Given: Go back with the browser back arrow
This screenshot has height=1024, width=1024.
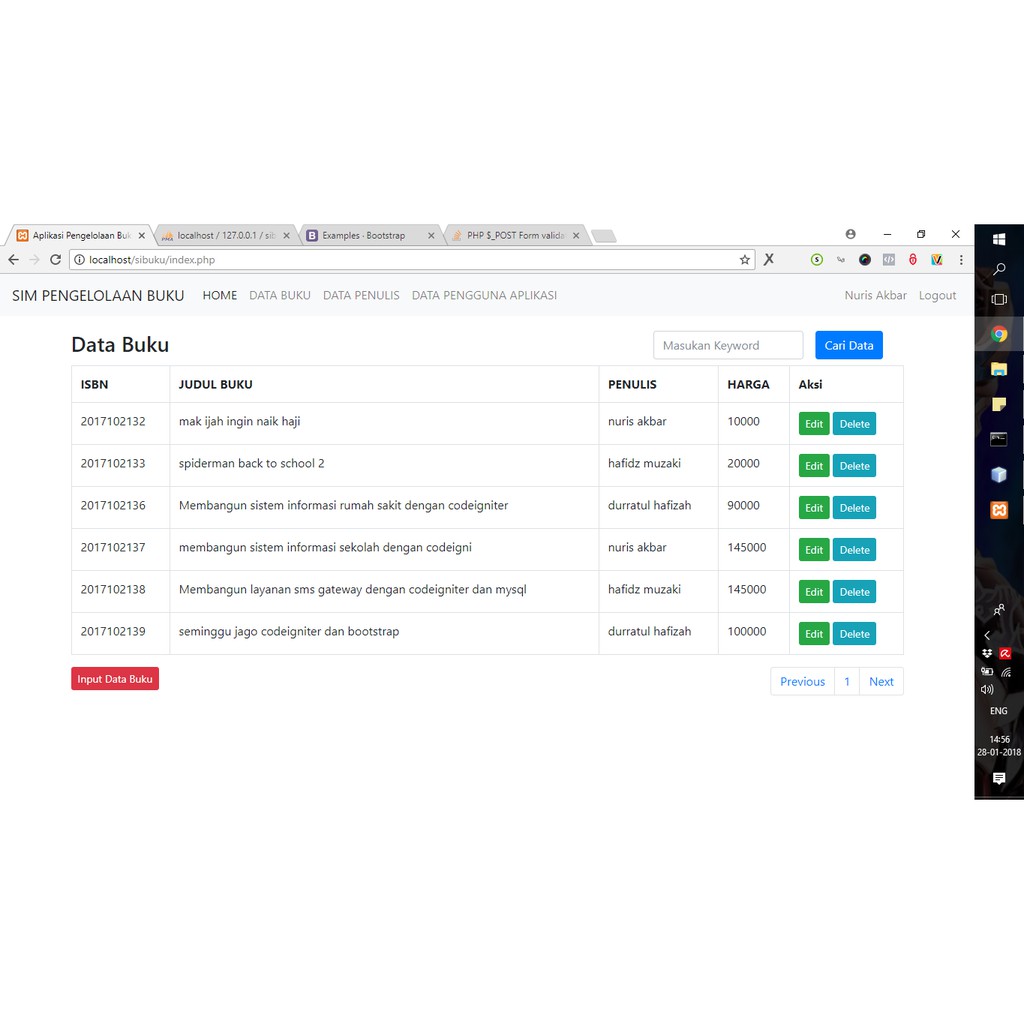Looking at the screenshot, I should pos(14,260).
